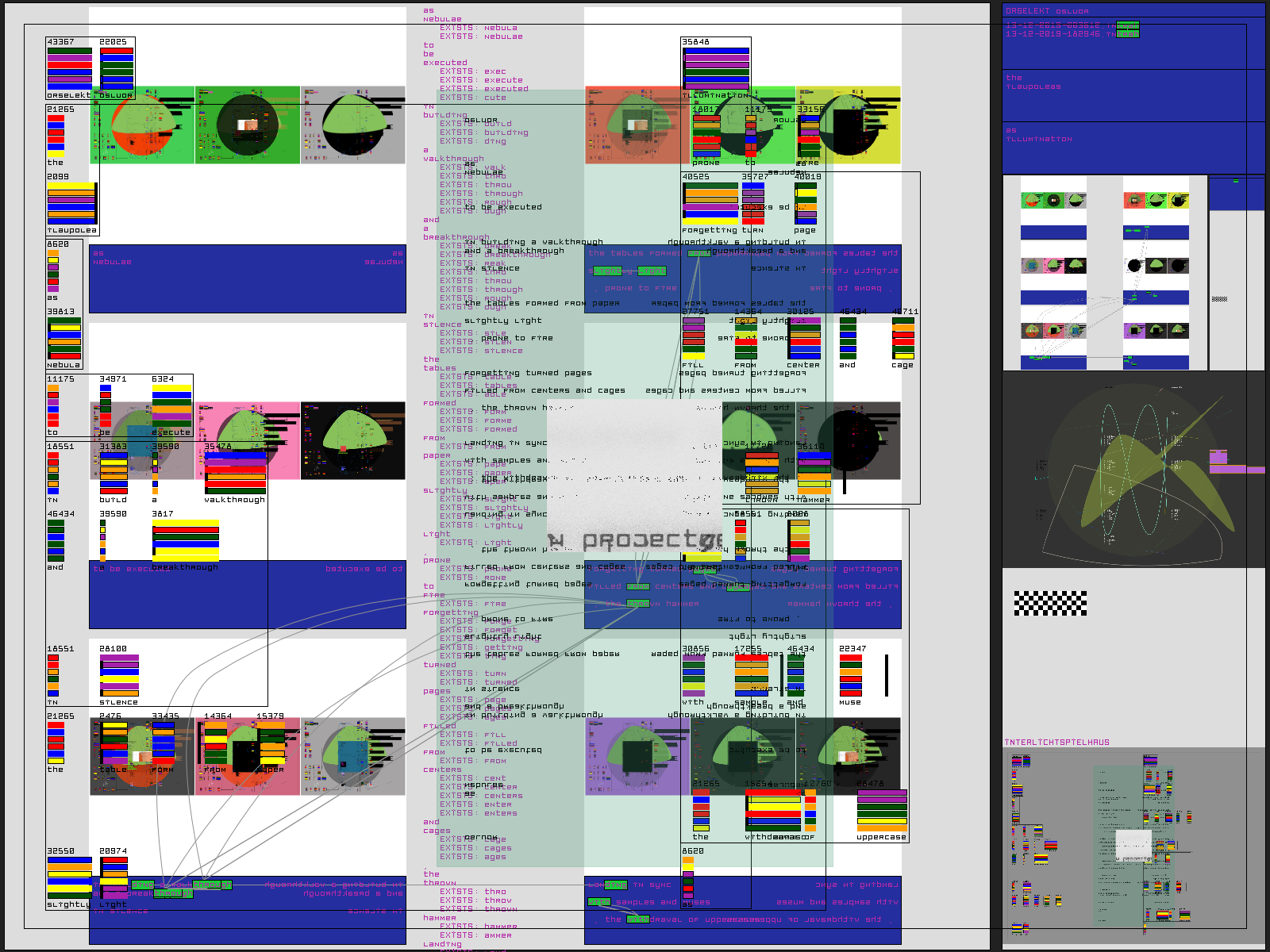1270x952 pixels.
Task: Click the 'EXISTS: nebula' line
Action: [479, 28]
